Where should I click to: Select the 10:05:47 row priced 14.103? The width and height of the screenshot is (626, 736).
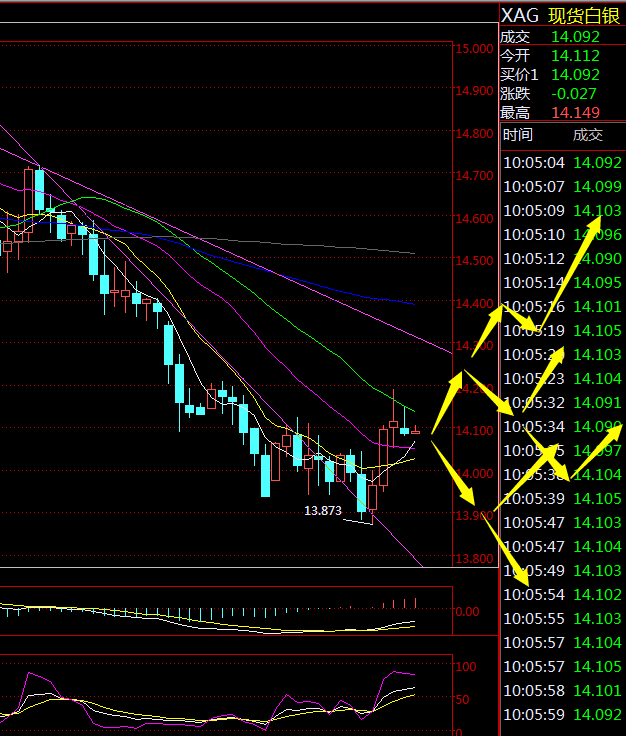point(562,522)
